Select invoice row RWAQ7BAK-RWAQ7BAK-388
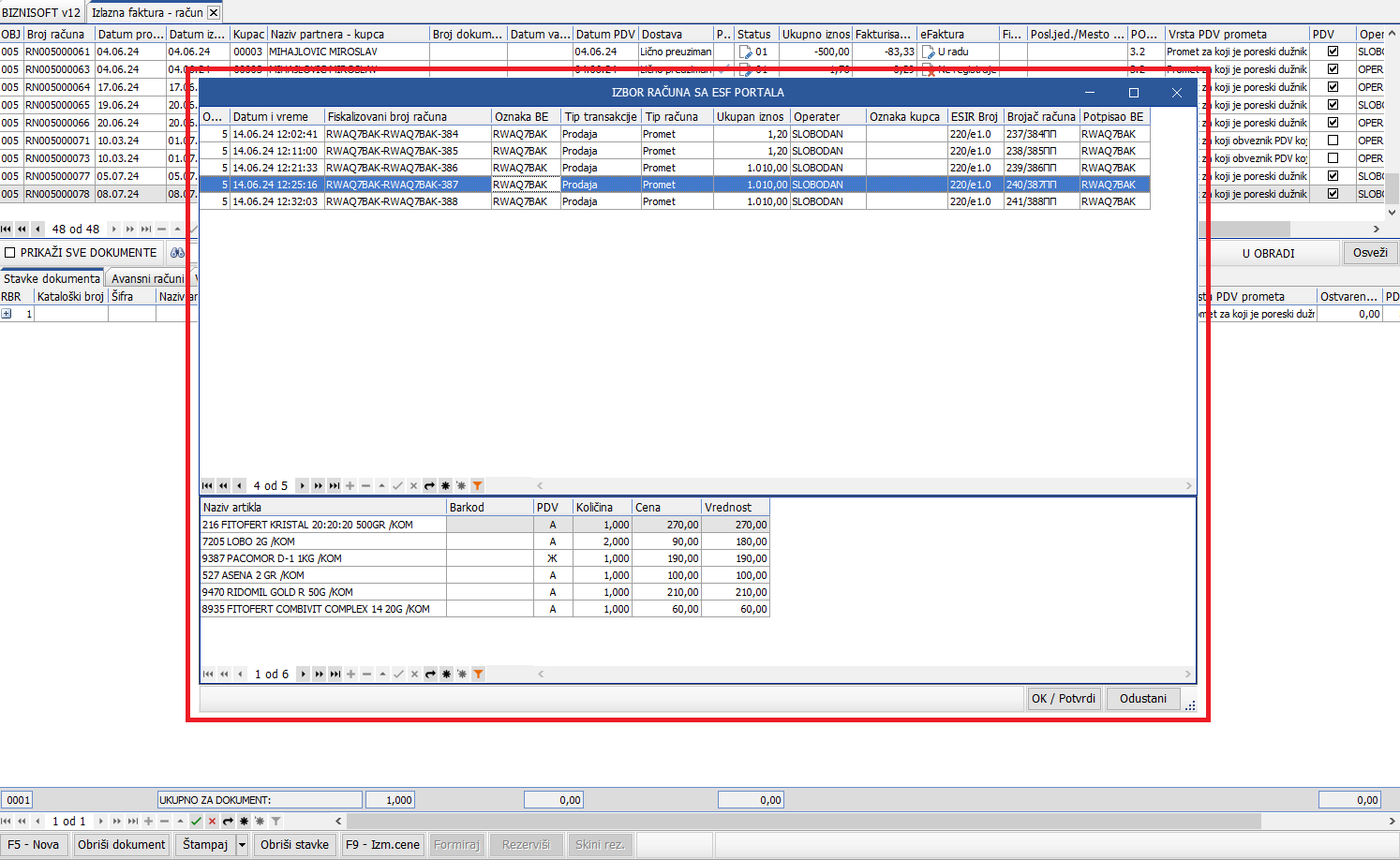 pyautogui.click(x=392, y=201)
